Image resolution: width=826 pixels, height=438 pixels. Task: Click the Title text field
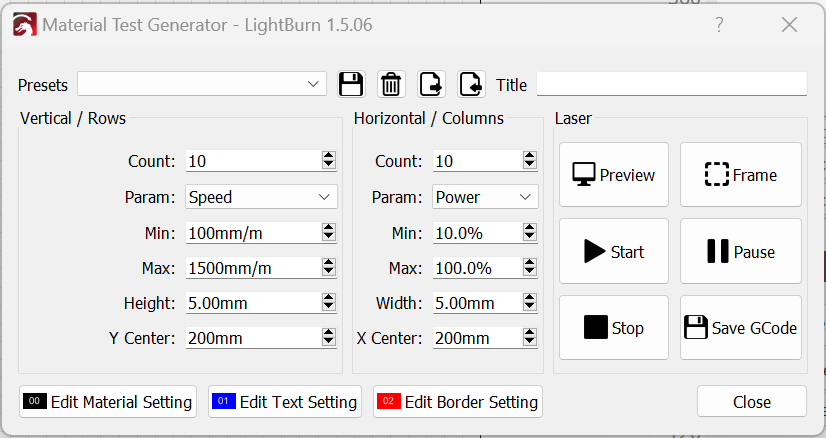tap(672, 84)
